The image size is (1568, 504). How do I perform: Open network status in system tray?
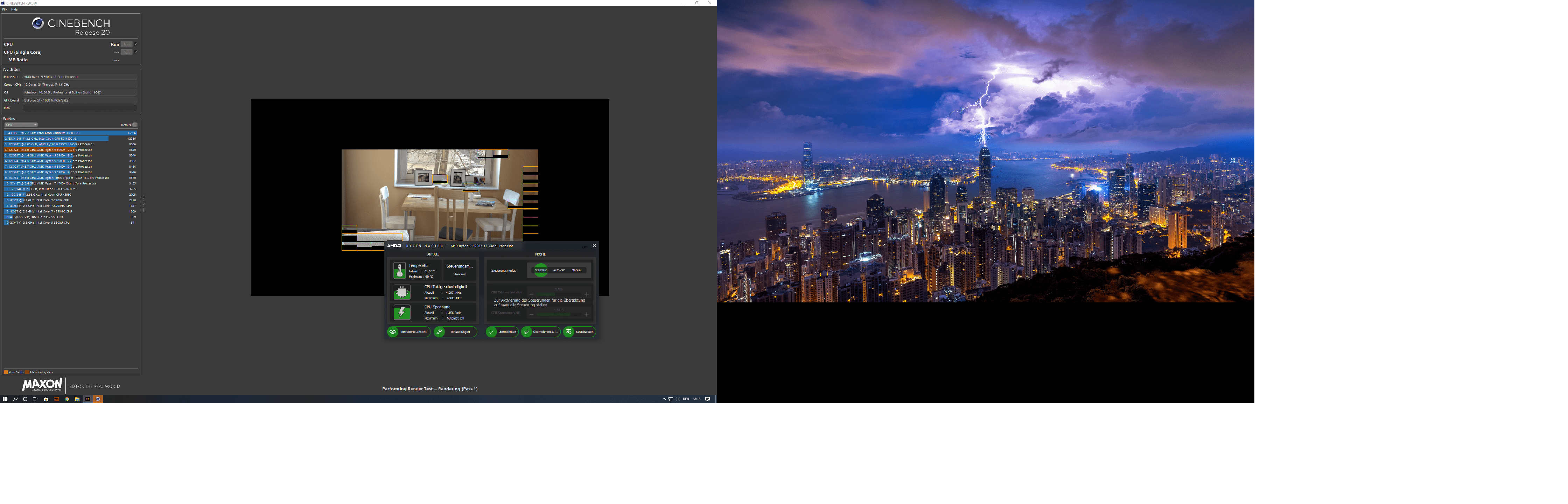tap(671, 399)
